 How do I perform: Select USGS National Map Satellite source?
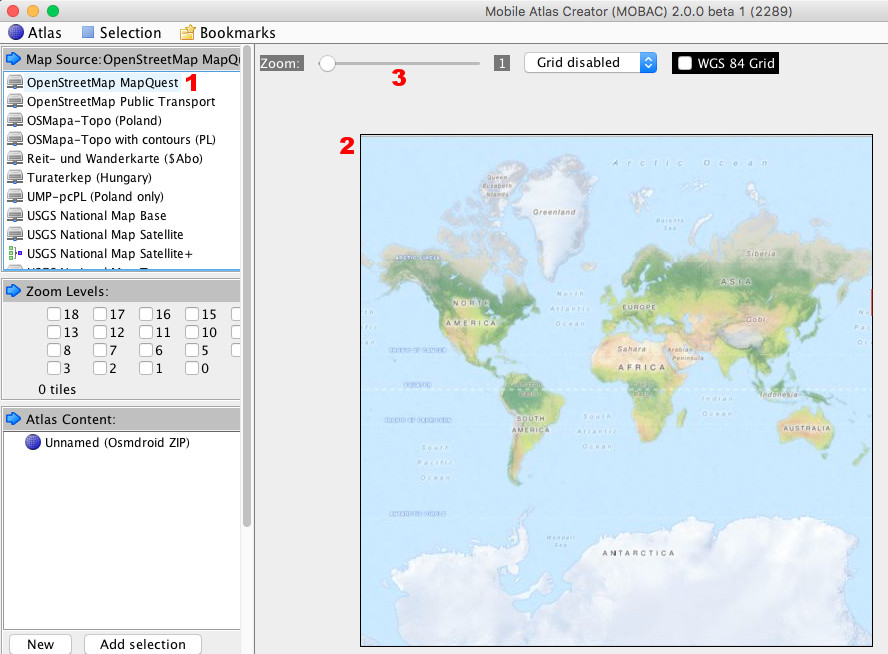105,234
